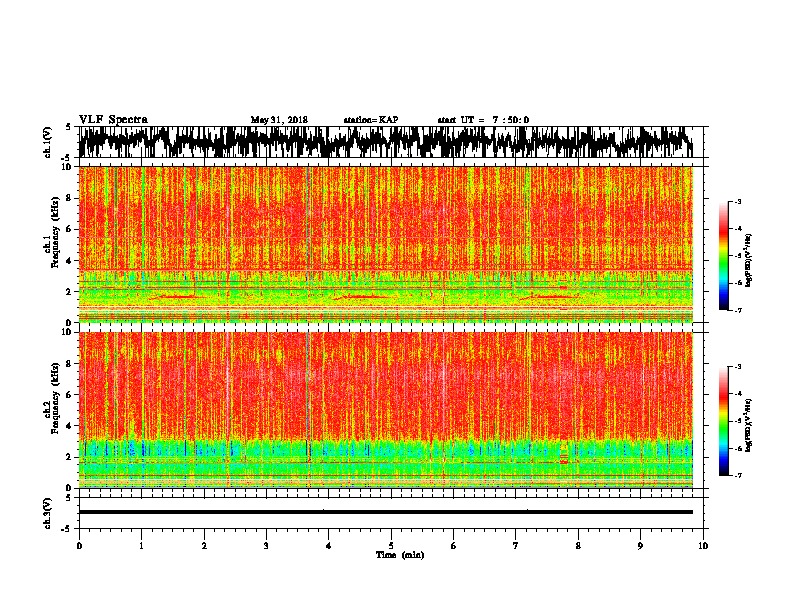The image size is (792, 612).
Task: Click the "9" time axis tick label
Action: pyautogui.click(x=640, y=546)
